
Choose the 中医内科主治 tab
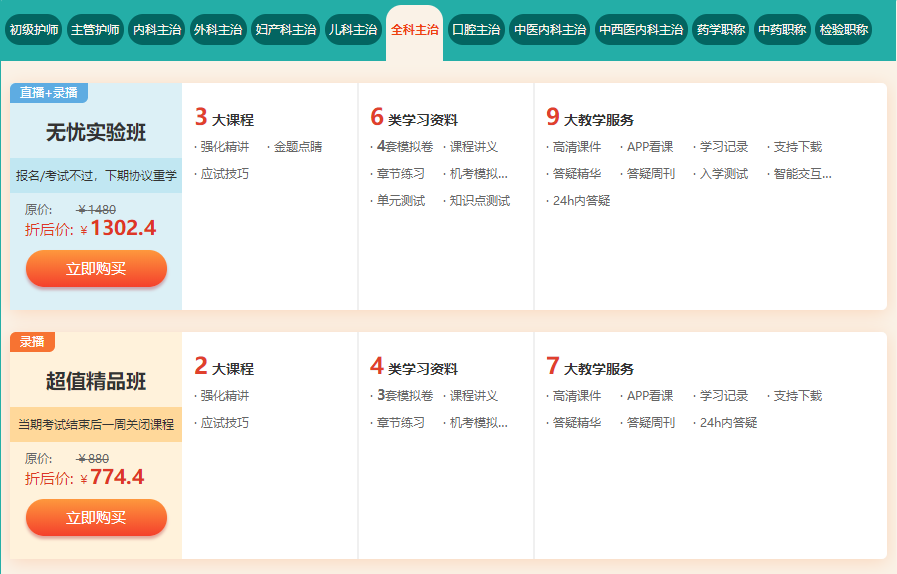pyautogui.click(x=549, y=30)
